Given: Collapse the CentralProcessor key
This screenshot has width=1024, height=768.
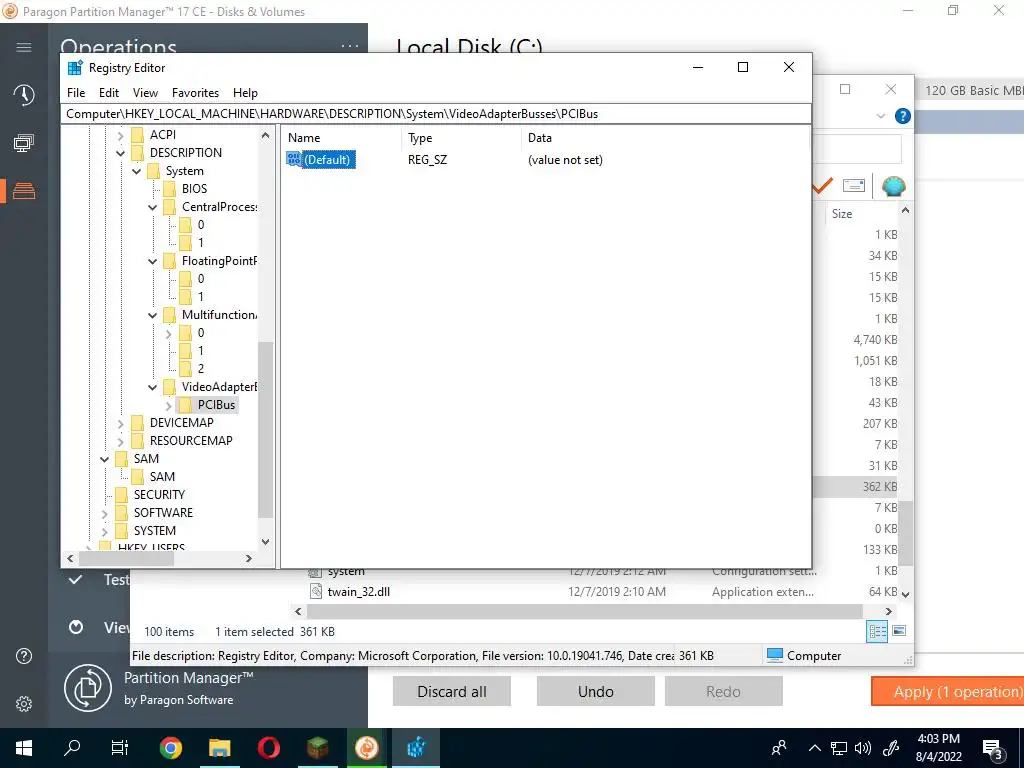Looking at the screenshot, I should (152, 208).
